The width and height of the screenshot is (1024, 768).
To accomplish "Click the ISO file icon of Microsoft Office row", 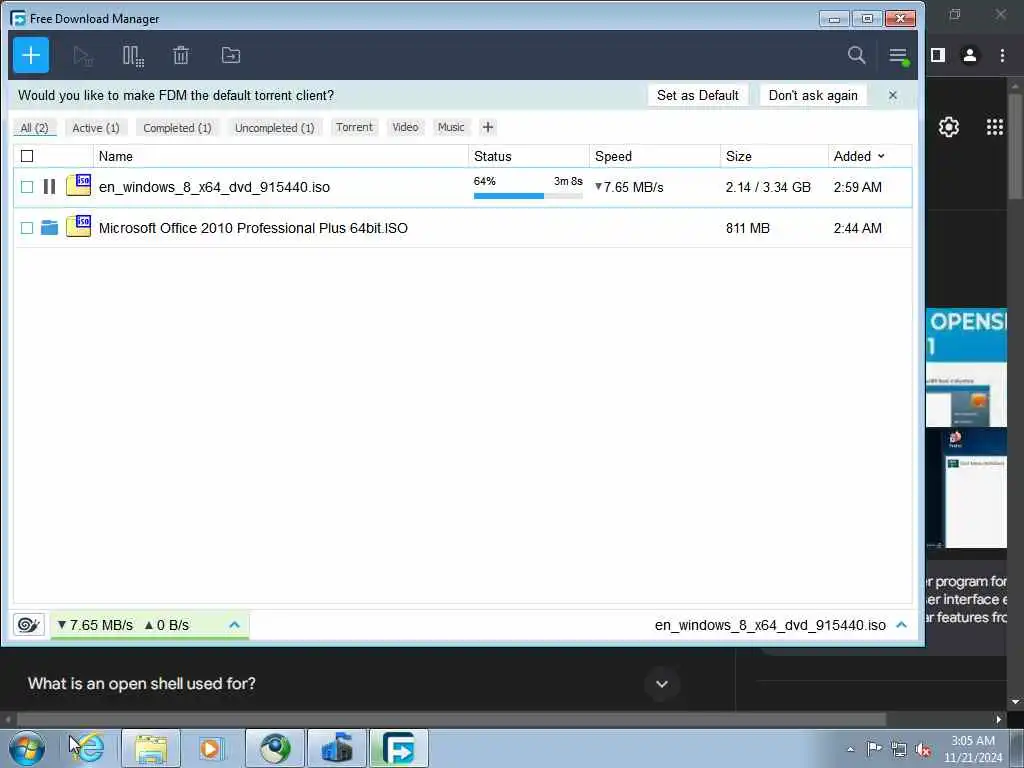I will click(78, 226).
